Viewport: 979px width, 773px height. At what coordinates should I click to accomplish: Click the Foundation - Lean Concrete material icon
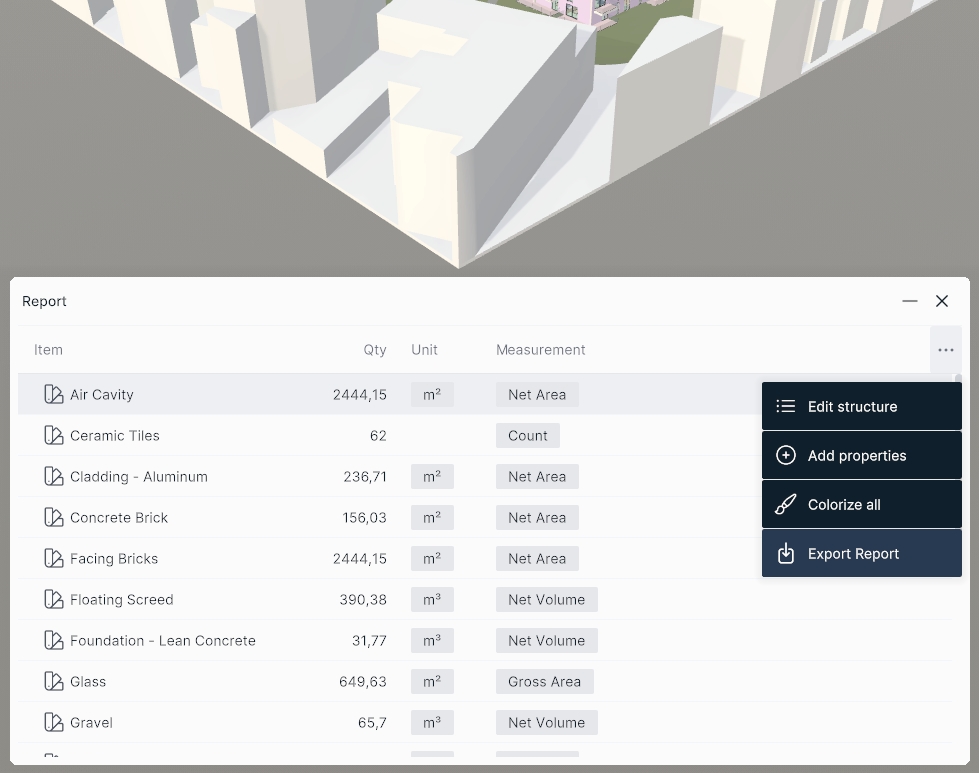tap(54, 641)
